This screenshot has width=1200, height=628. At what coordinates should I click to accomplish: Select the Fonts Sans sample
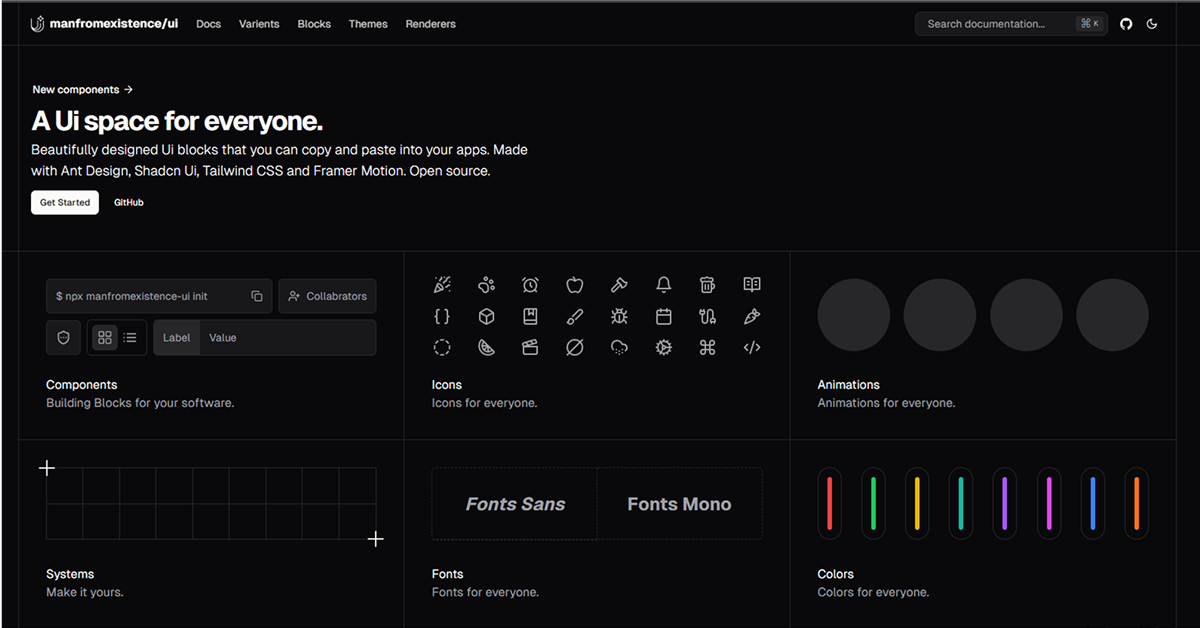tap(515, 504)
